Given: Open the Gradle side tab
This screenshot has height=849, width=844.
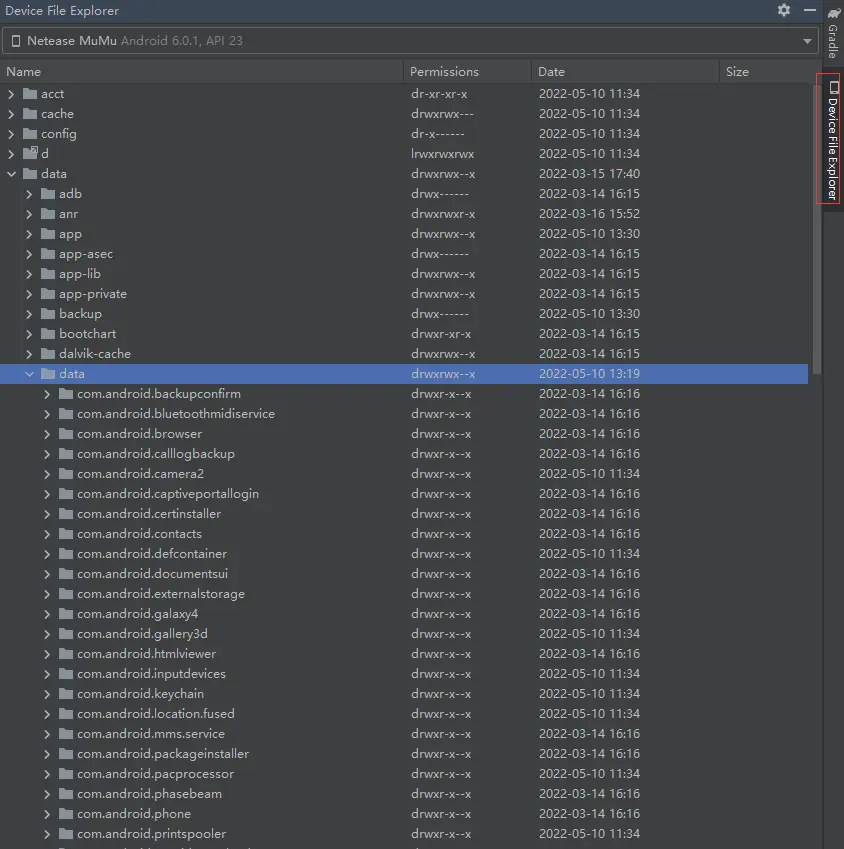Looking at the screenshot, I should point(832,40).
